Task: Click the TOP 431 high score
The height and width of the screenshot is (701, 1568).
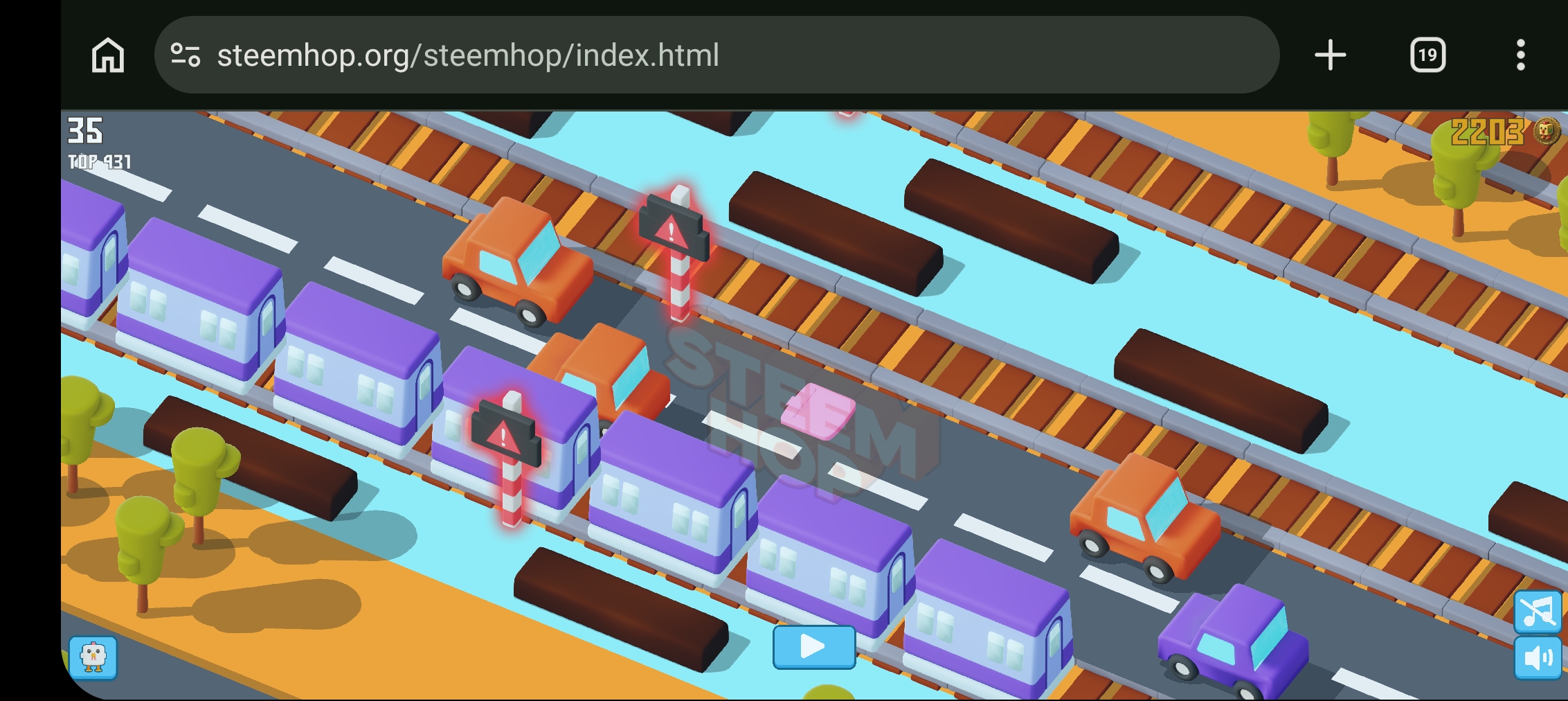Action: pos(99,161)
